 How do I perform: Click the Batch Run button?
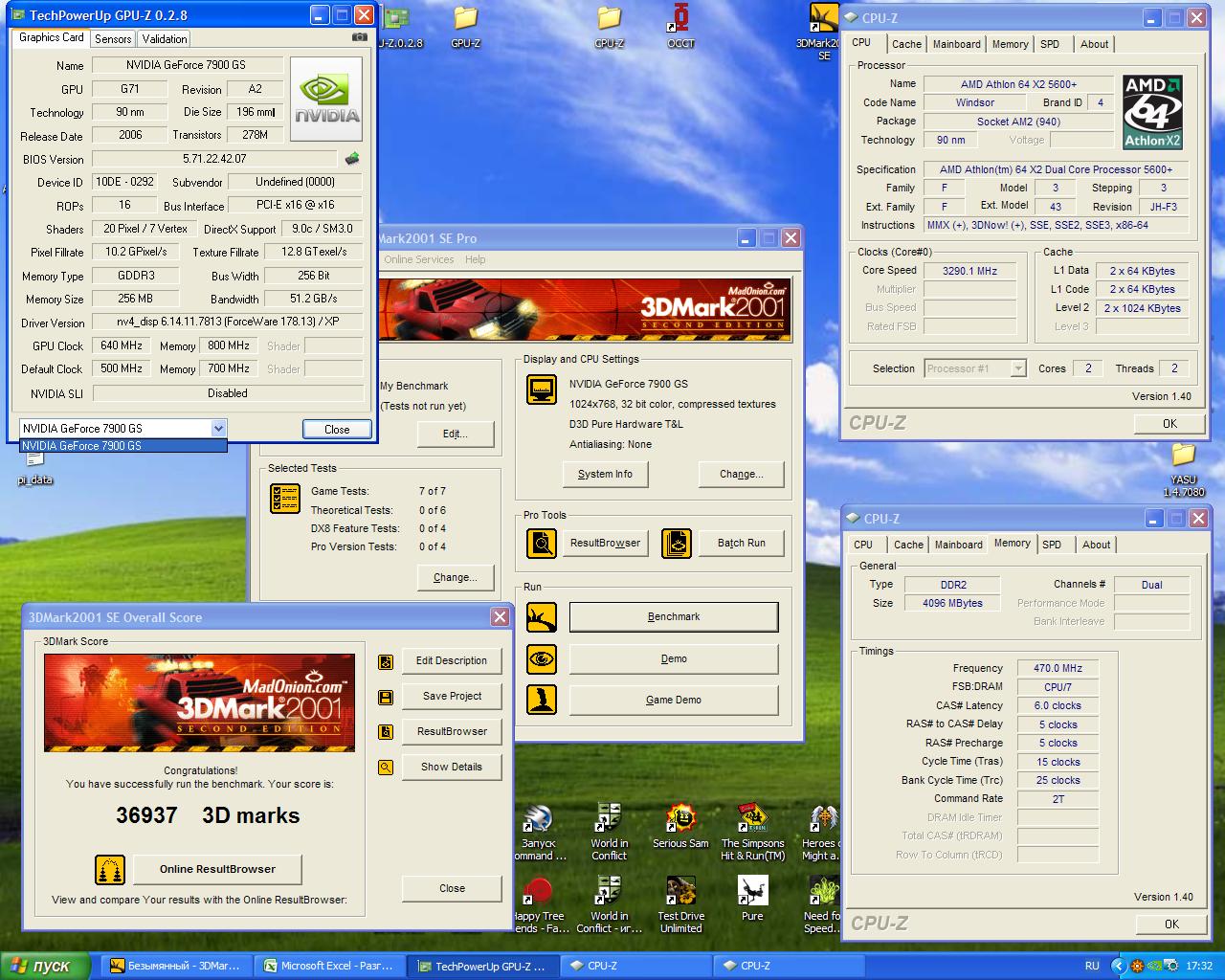tap(742, 544)
